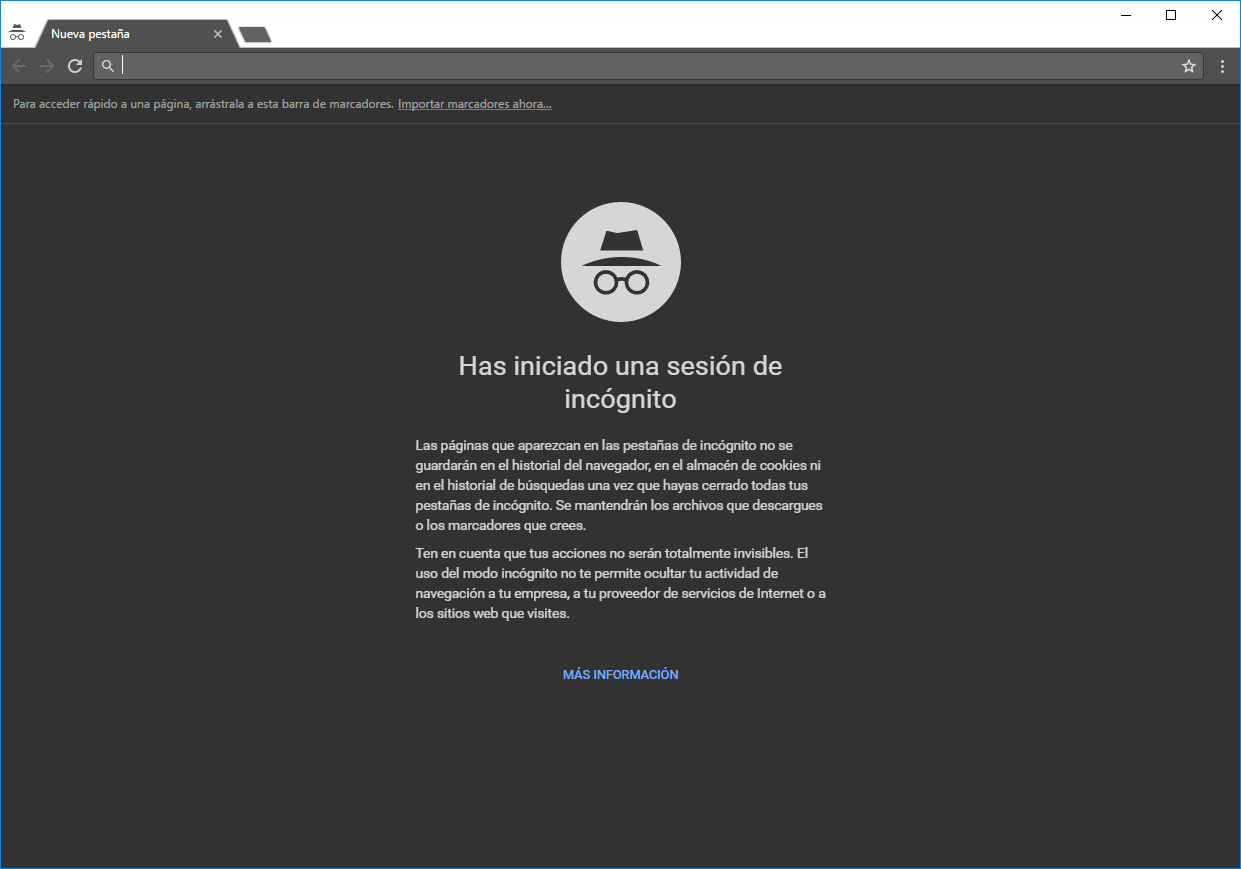1241x869 pixels.
Task: Maximize the Chrome window
Action: [x=1171, y=15]
